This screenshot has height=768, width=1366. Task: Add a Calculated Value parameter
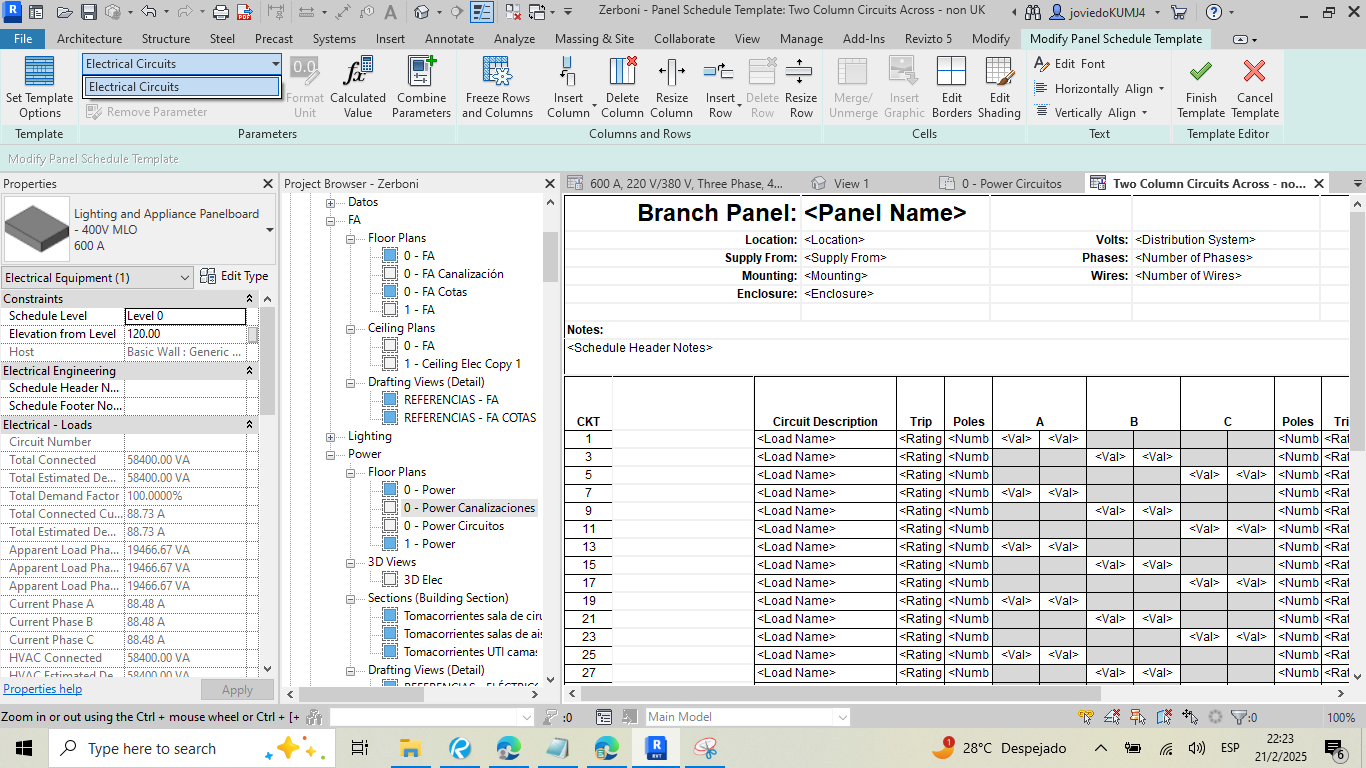[x=358, y=88]
